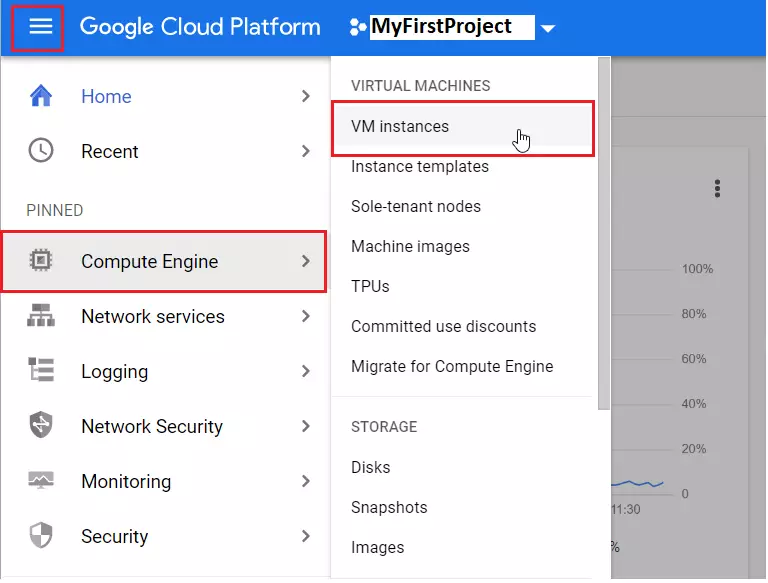Click the Network services icon

pos(41,316)
